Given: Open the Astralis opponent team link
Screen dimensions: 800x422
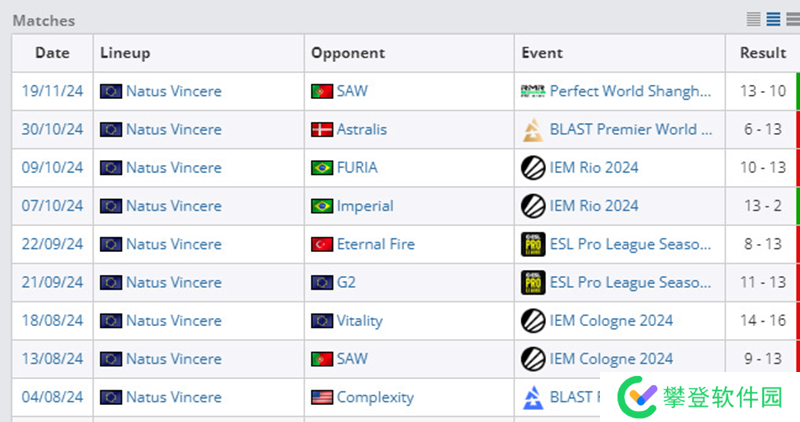Looking at the screenshot, I should (x=361, y=129).
